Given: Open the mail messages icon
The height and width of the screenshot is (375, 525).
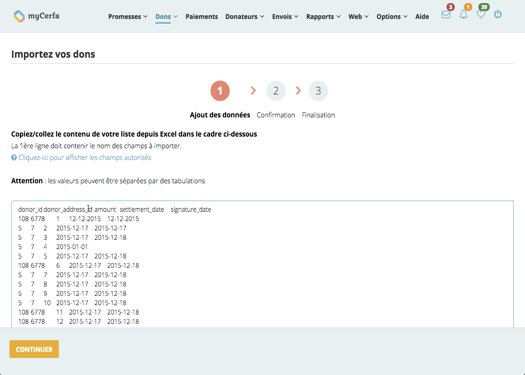Looking at the screenshot, I should (446, 15).
